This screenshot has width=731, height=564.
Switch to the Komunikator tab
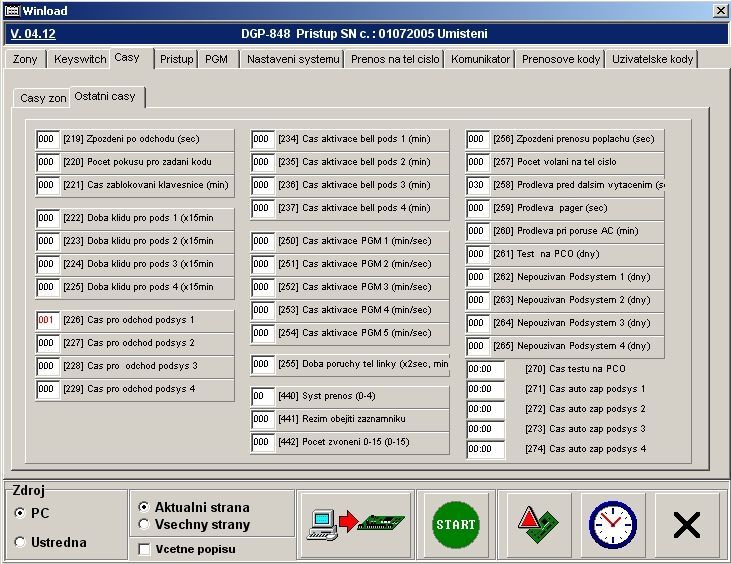pyautogui.click(x=480, y=59)
